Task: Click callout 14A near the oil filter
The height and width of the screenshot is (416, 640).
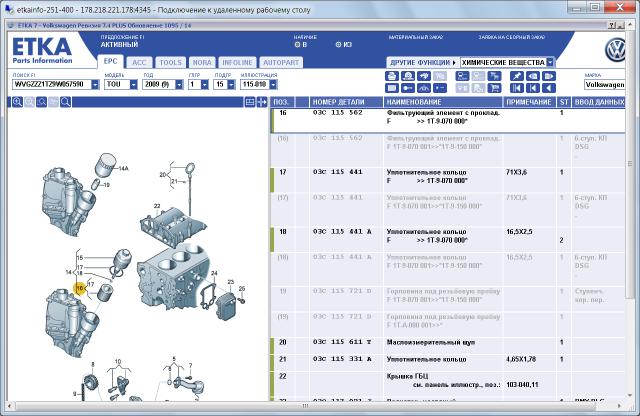Action: (123, 168)
